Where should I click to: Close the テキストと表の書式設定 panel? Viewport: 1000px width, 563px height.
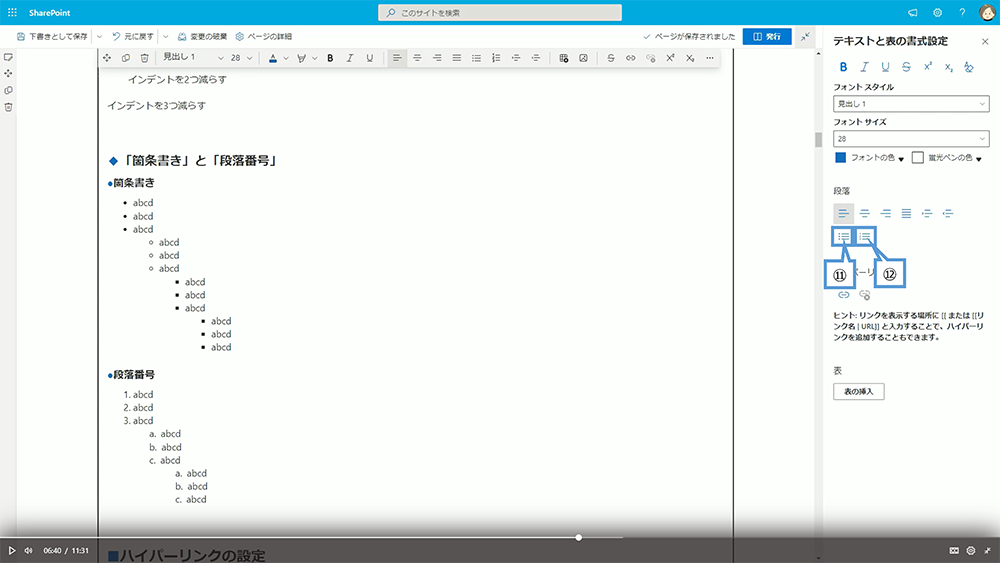point(985,41)
